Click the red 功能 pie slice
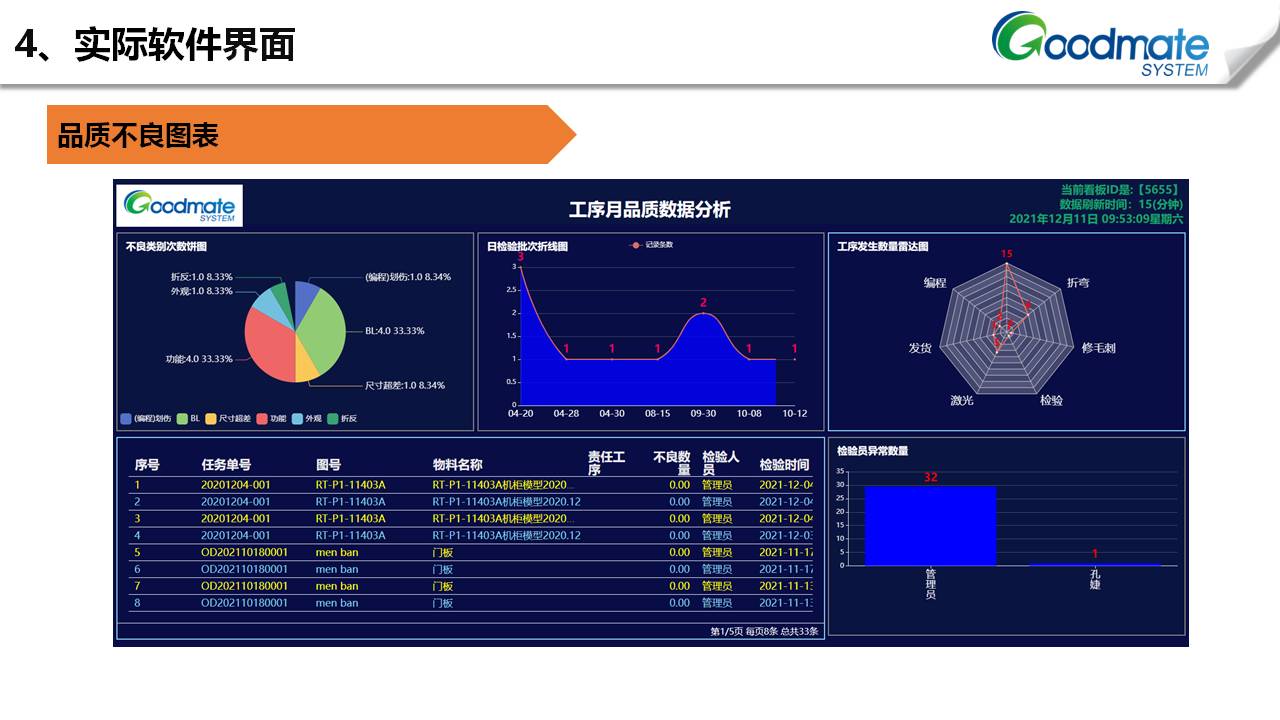The image size is (1280, 720). (268, 345)
